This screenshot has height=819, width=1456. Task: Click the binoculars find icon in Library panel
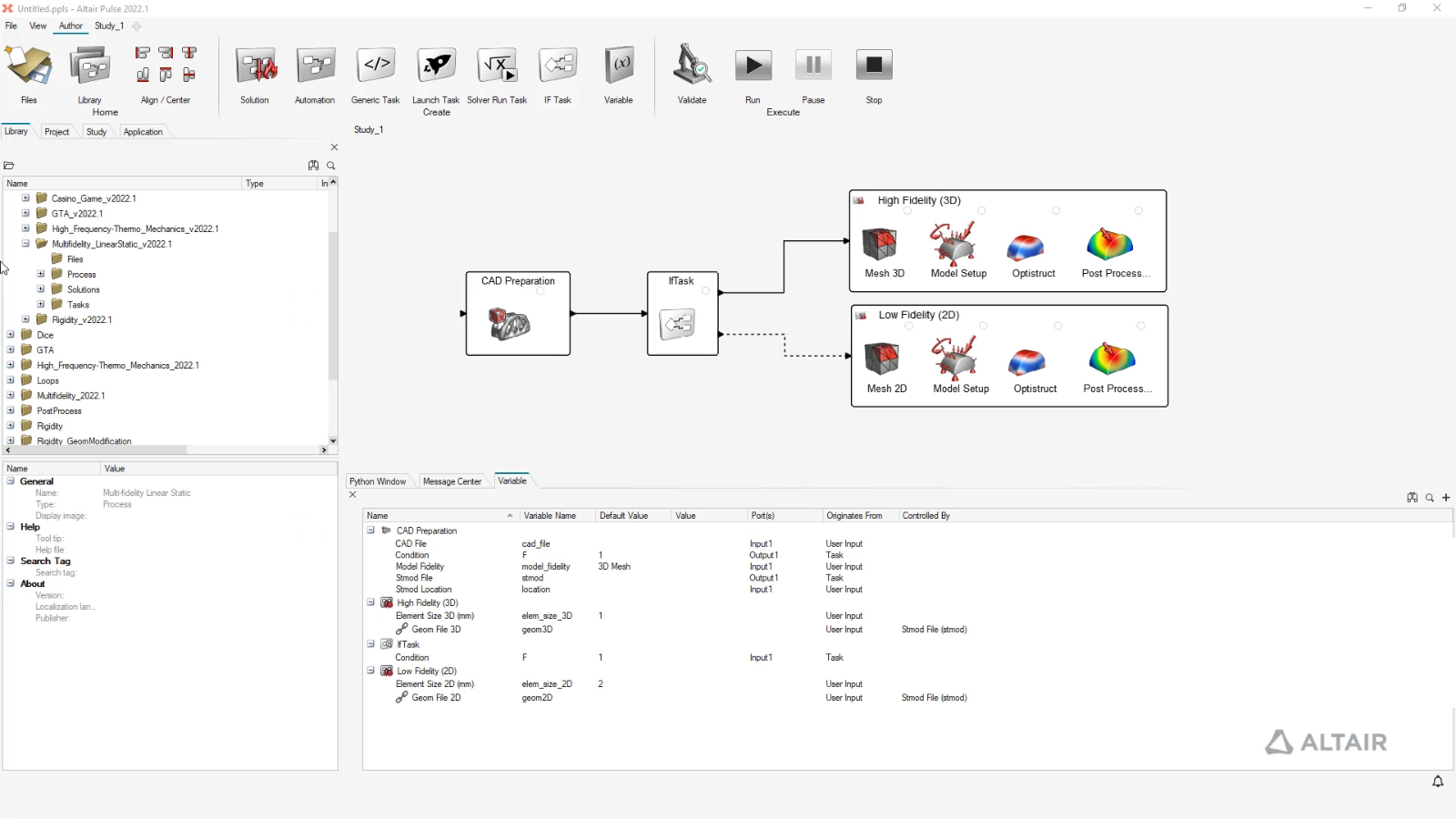pyautogui.click(x=314, y=166)
